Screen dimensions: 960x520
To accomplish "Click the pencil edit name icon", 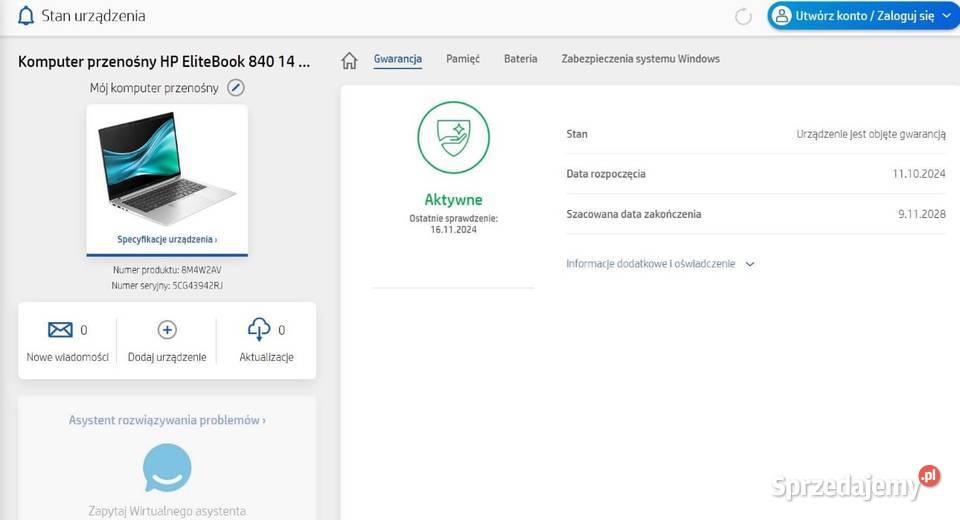I will 235,88.
